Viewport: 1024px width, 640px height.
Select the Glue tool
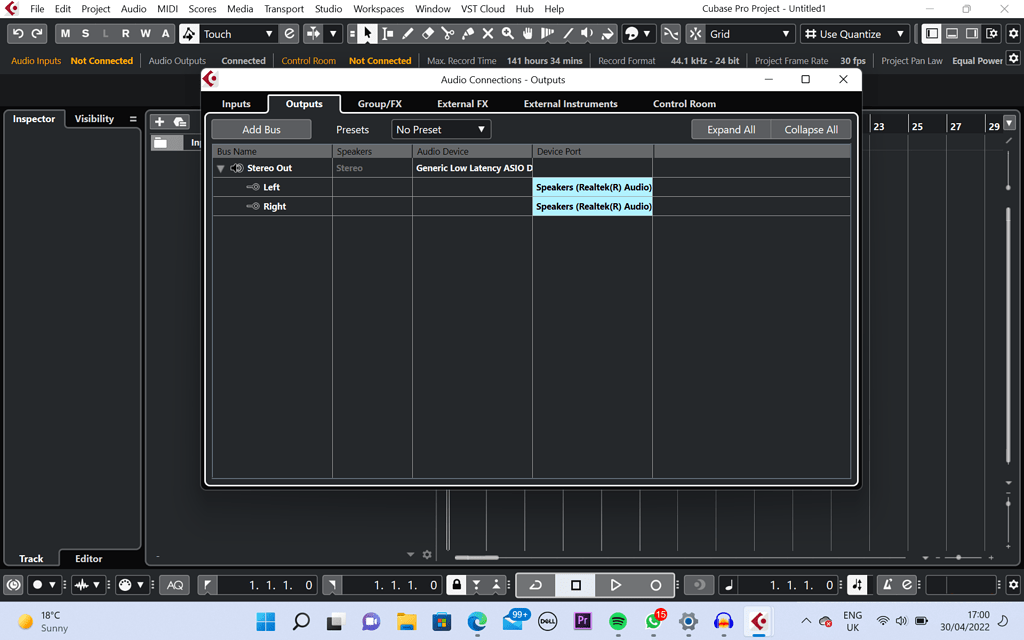(x=468, y=34)
